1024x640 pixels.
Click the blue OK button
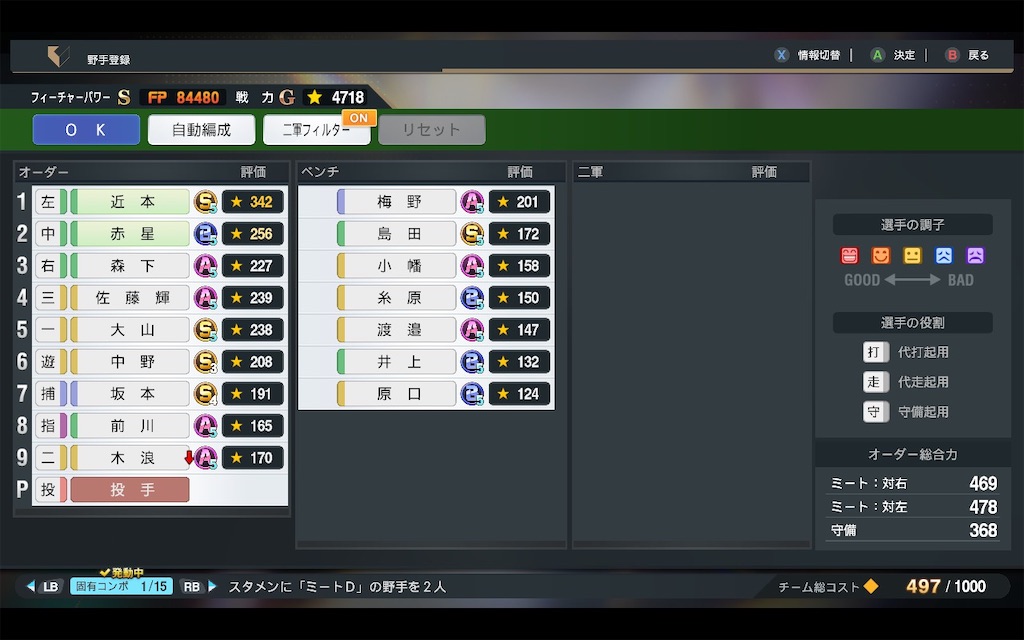point(86,130)
